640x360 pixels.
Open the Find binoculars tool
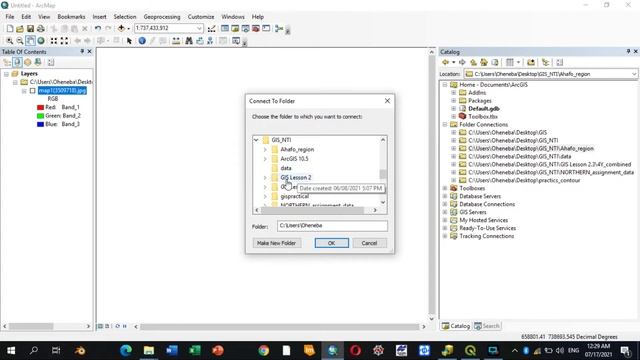point(189,41)
